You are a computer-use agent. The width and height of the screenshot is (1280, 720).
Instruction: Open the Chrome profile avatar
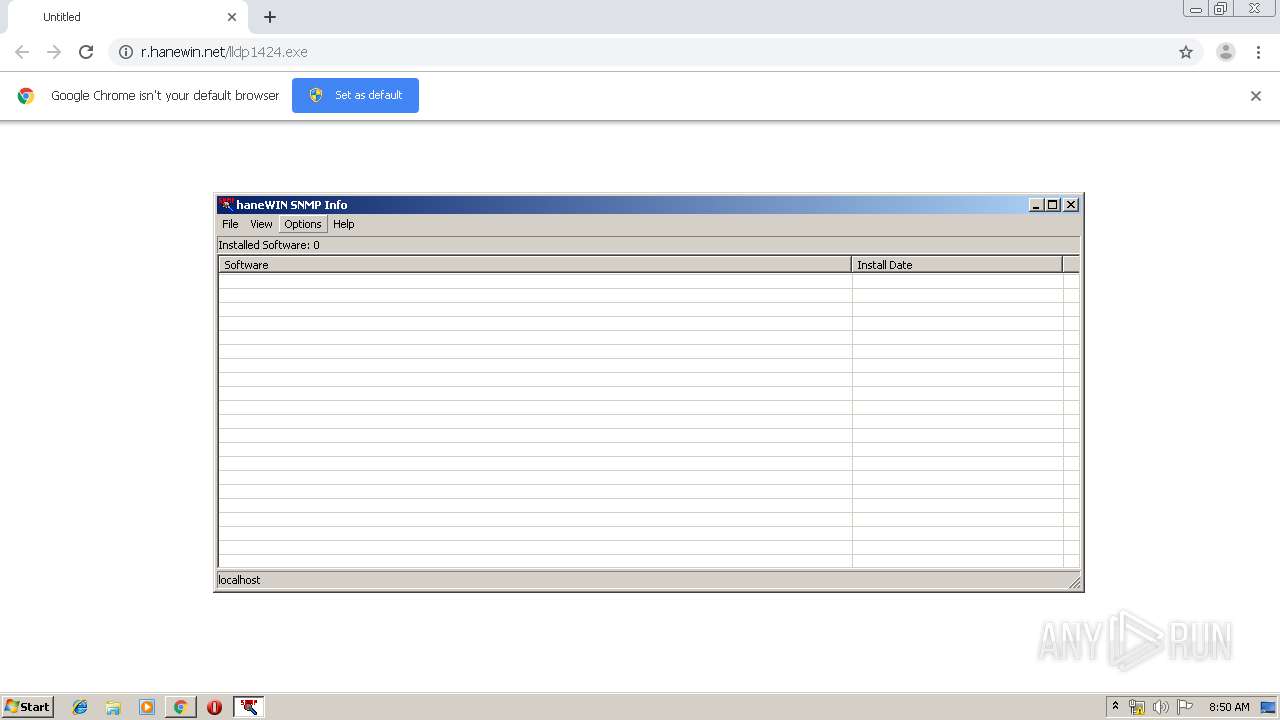(1226, 52)
